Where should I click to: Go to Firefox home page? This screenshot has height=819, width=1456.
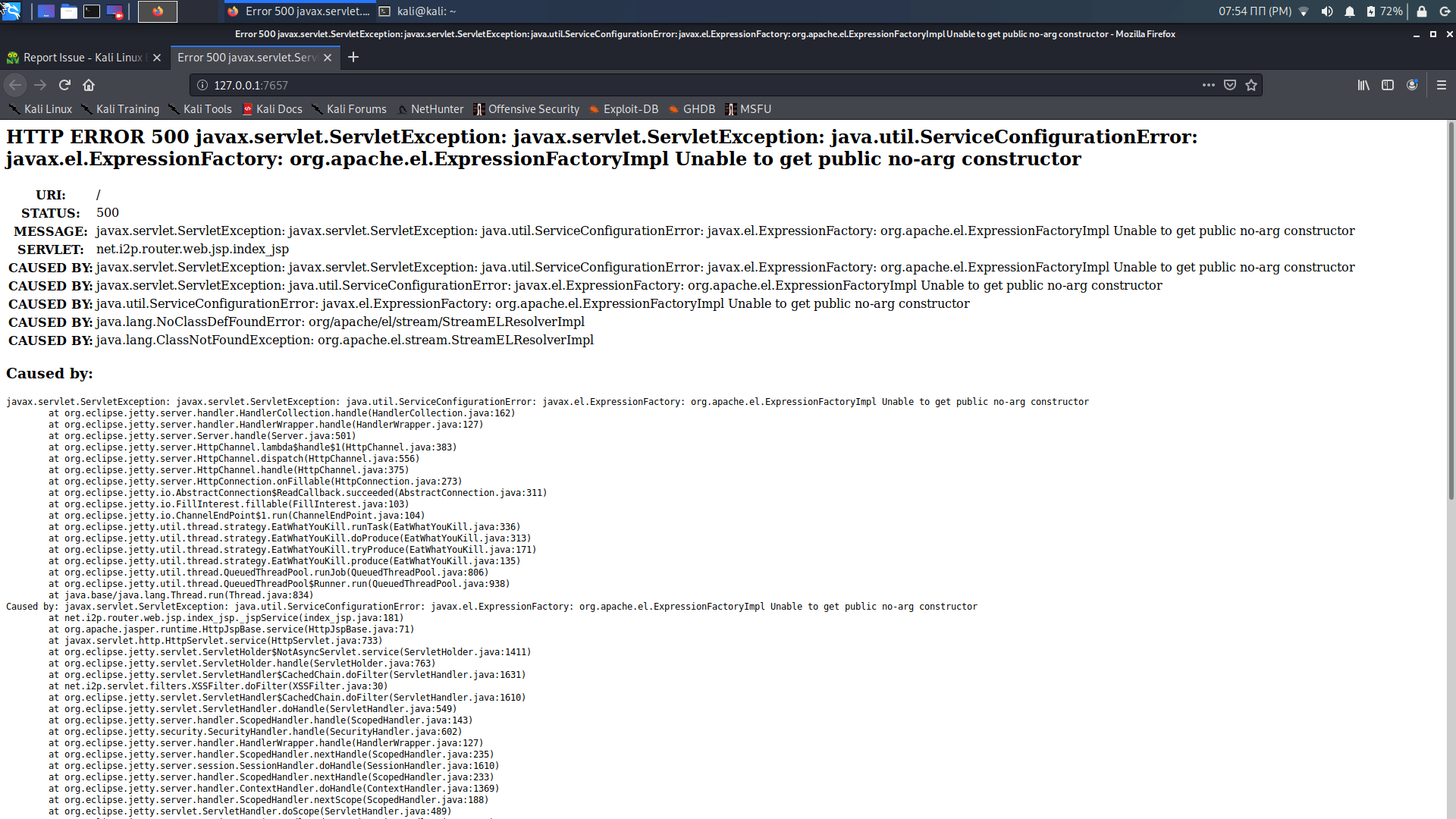pyautogui.click(x=89, y=85)
